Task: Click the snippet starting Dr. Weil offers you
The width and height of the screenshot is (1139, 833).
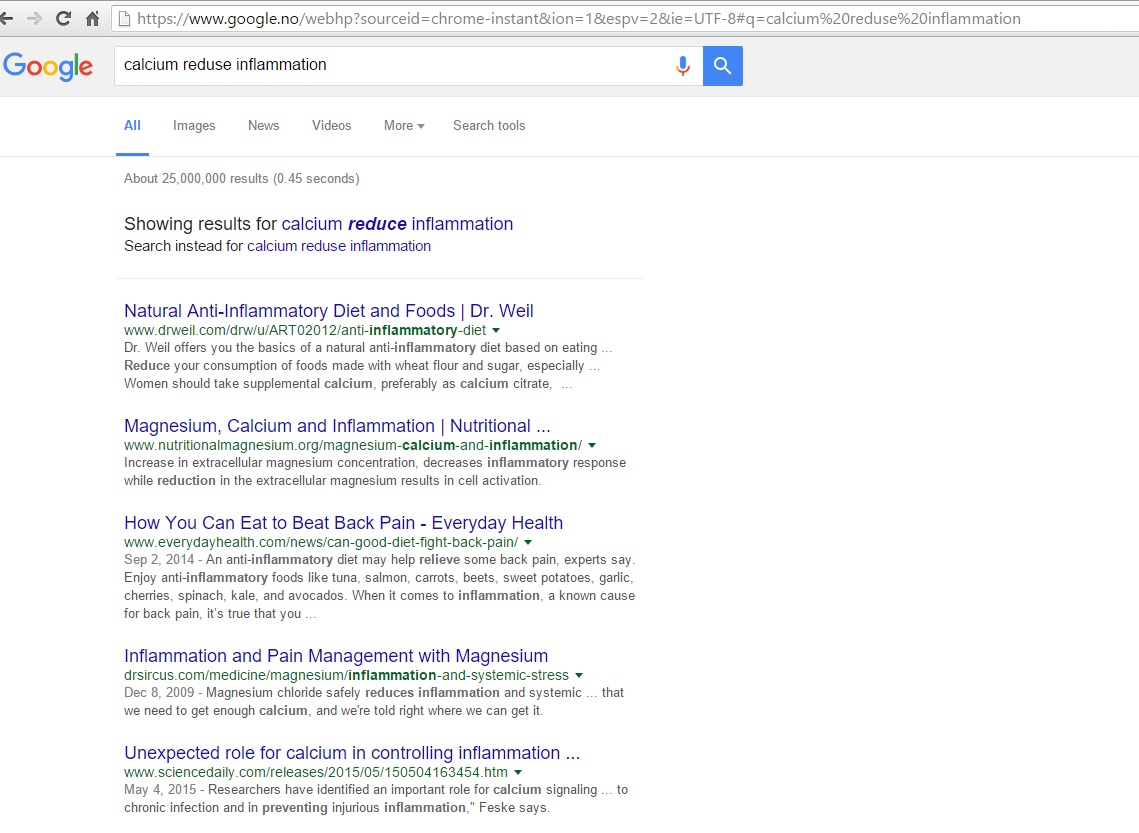Action: [x=368, y=366]
